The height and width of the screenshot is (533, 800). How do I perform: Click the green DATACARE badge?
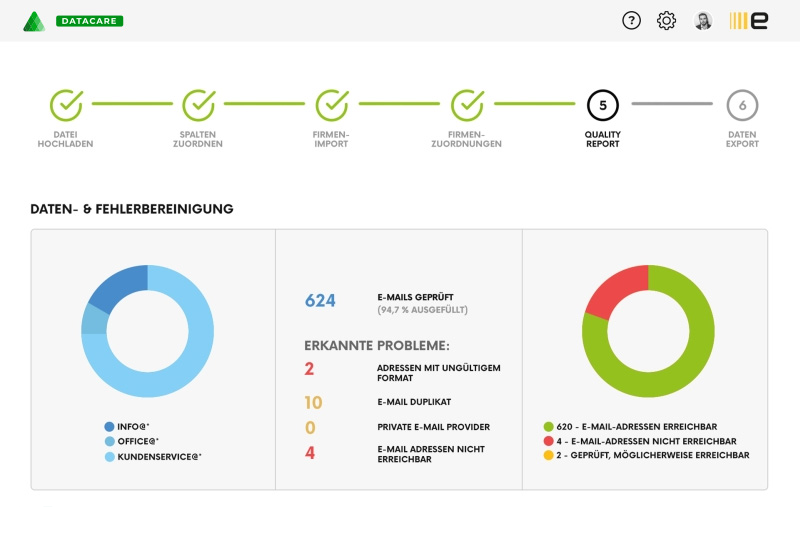pyautogui.click(x=89, y=21)
